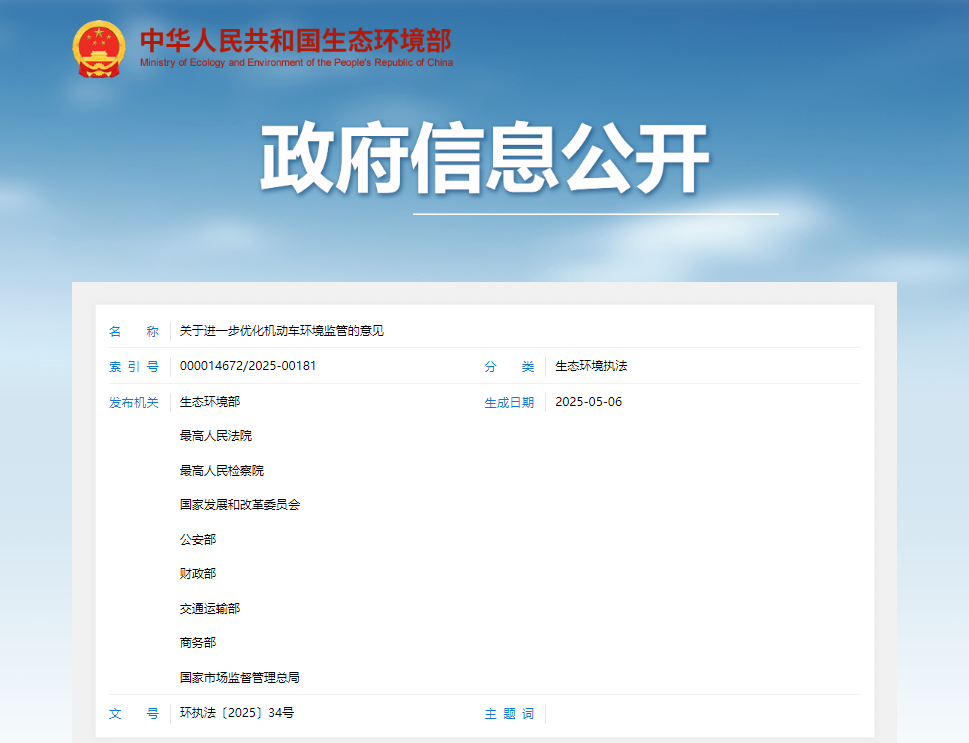Select index number 000014672/2025-00181
969x743 pixels.
pos(248,366)
